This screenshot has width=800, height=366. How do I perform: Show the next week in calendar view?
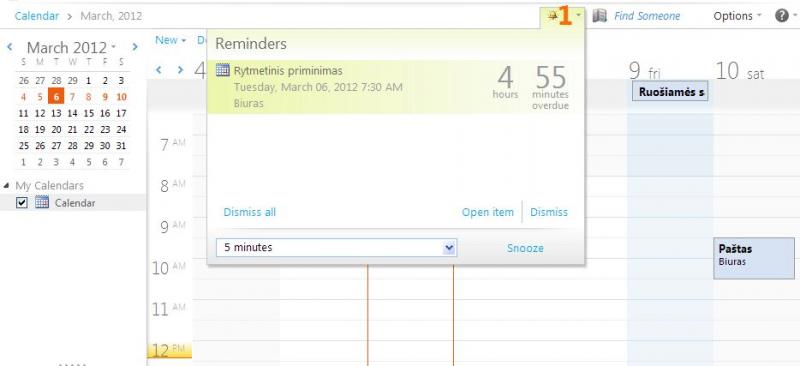[x=180, y=70]
